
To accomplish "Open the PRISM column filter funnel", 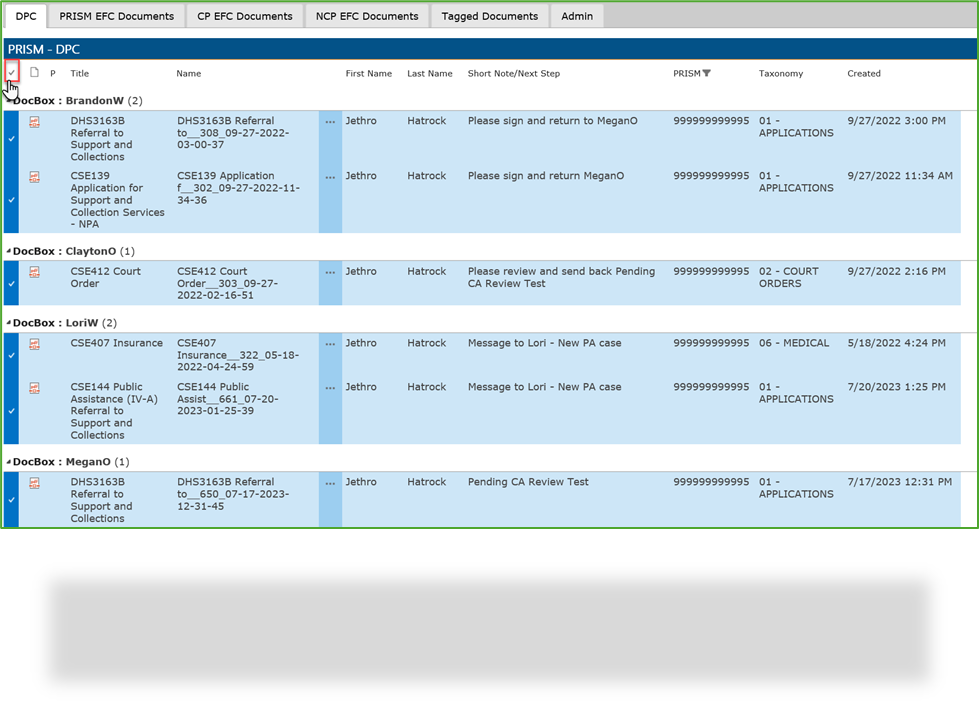I will [x=708, y=73].
